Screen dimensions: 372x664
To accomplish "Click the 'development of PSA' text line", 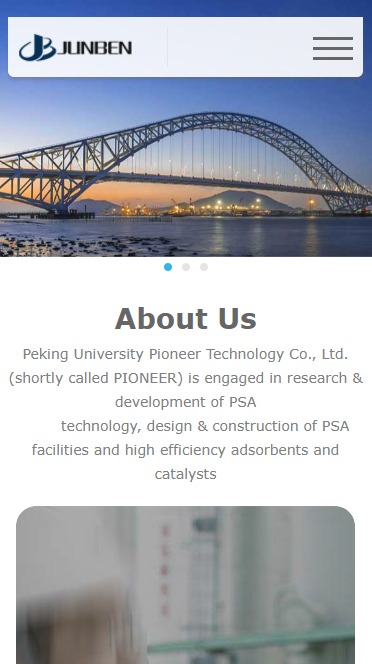I will (x=186, y=402).
